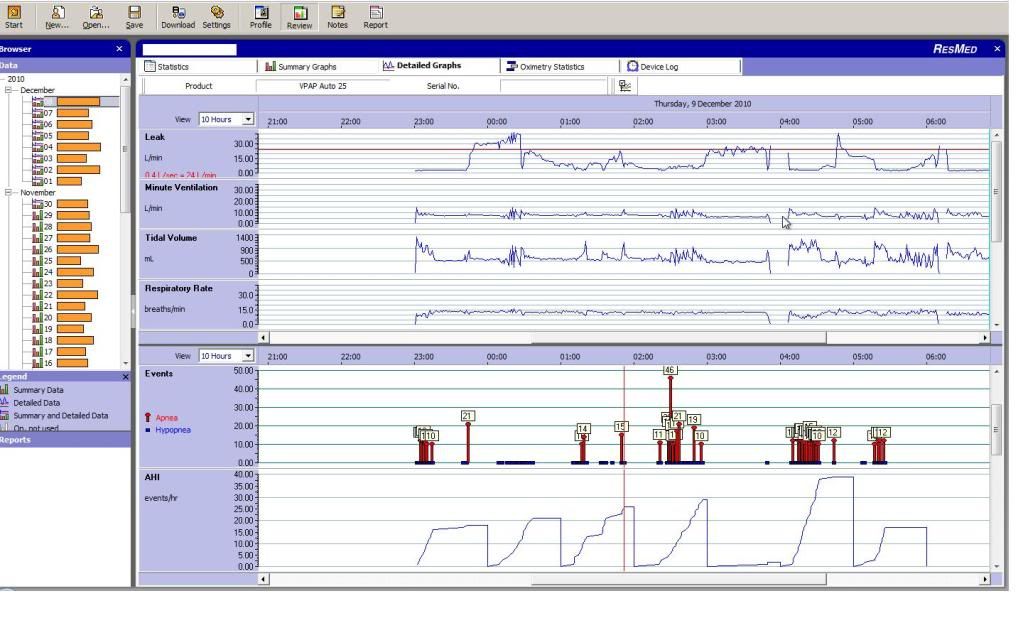Select November 22 data entry

click(x=65, y=294)
